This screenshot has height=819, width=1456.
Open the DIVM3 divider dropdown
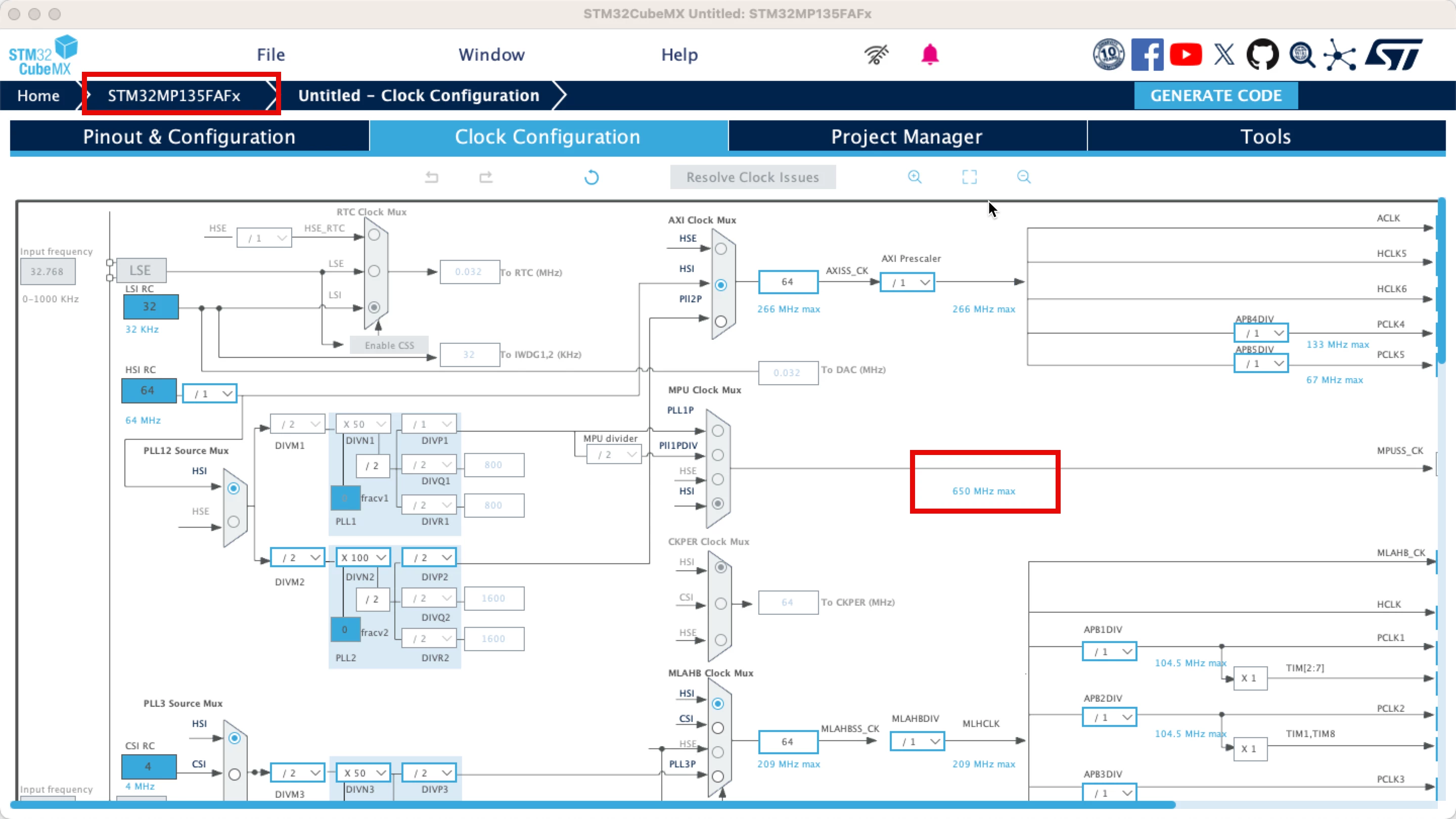click(297, 772)
